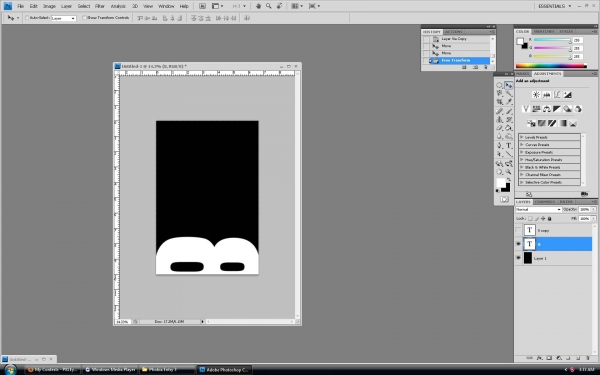
Task: Add a Brightness/Contrast adjustment
Action: [x=536, y=95]
